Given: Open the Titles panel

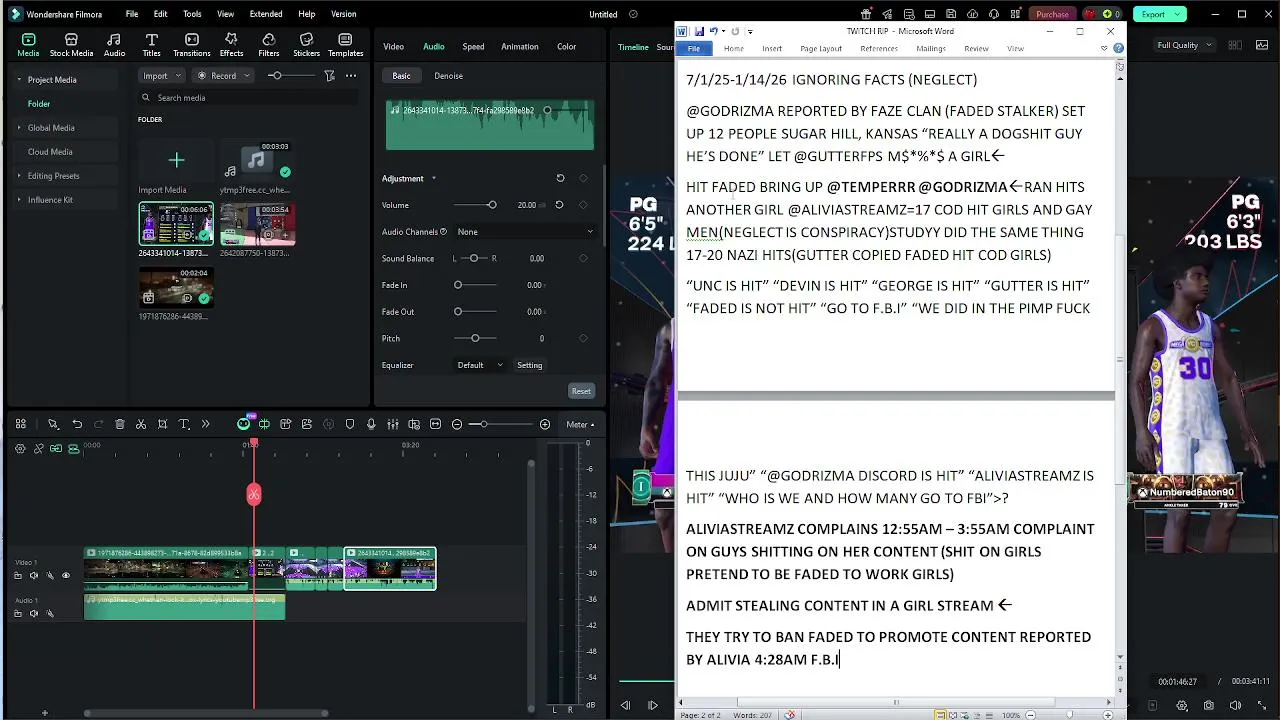Looking at the screenshot, I should coord(151,45).
